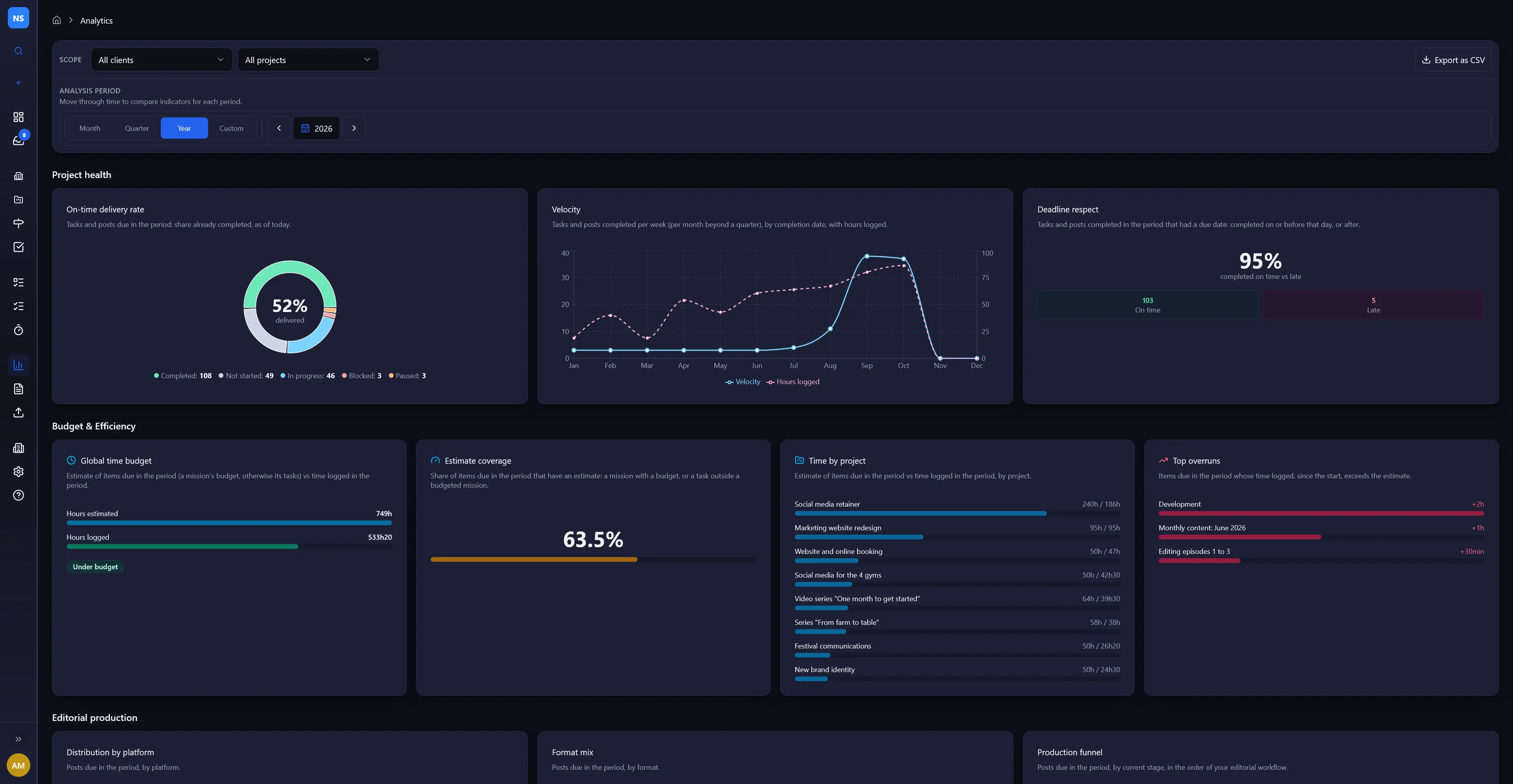Expand the sidebar with double chevron

[18, 739]
